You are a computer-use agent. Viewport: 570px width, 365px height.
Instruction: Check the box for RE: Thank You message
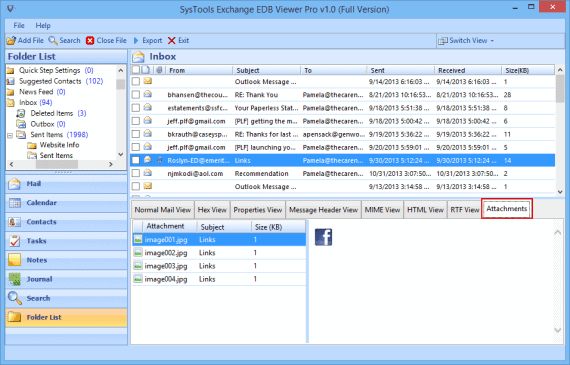(136, 95)
